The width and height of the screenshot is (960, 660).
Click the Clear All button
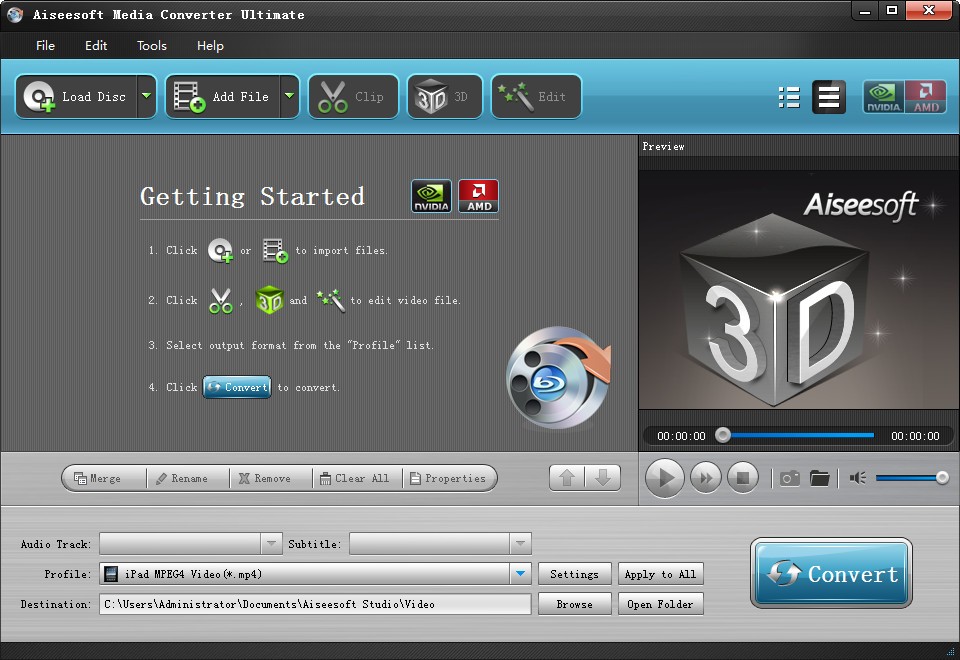click(x=358, y=478)
